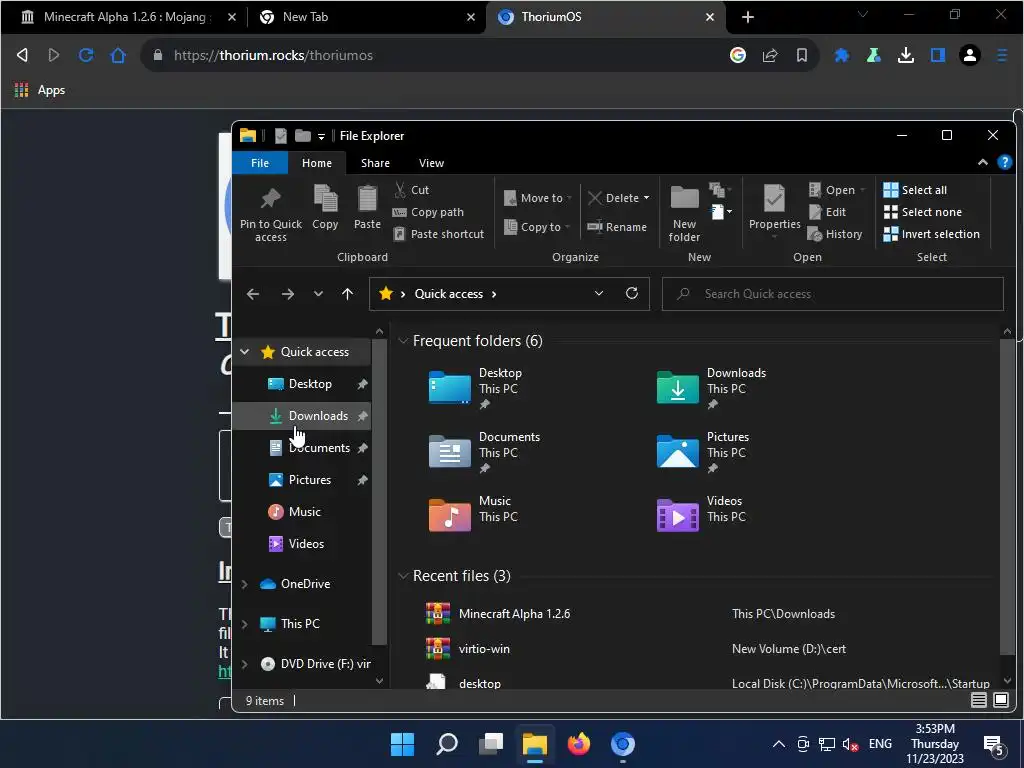
Task: Open Apps bookmarks shortcut
Action: coord(40,90)
